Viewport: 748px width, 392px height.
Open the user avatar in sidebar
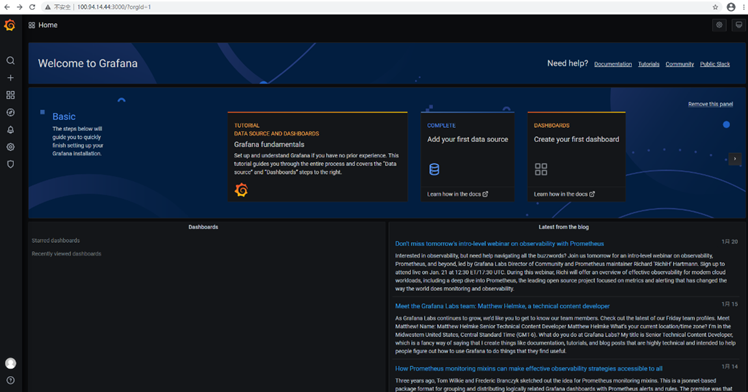(10, 363)
